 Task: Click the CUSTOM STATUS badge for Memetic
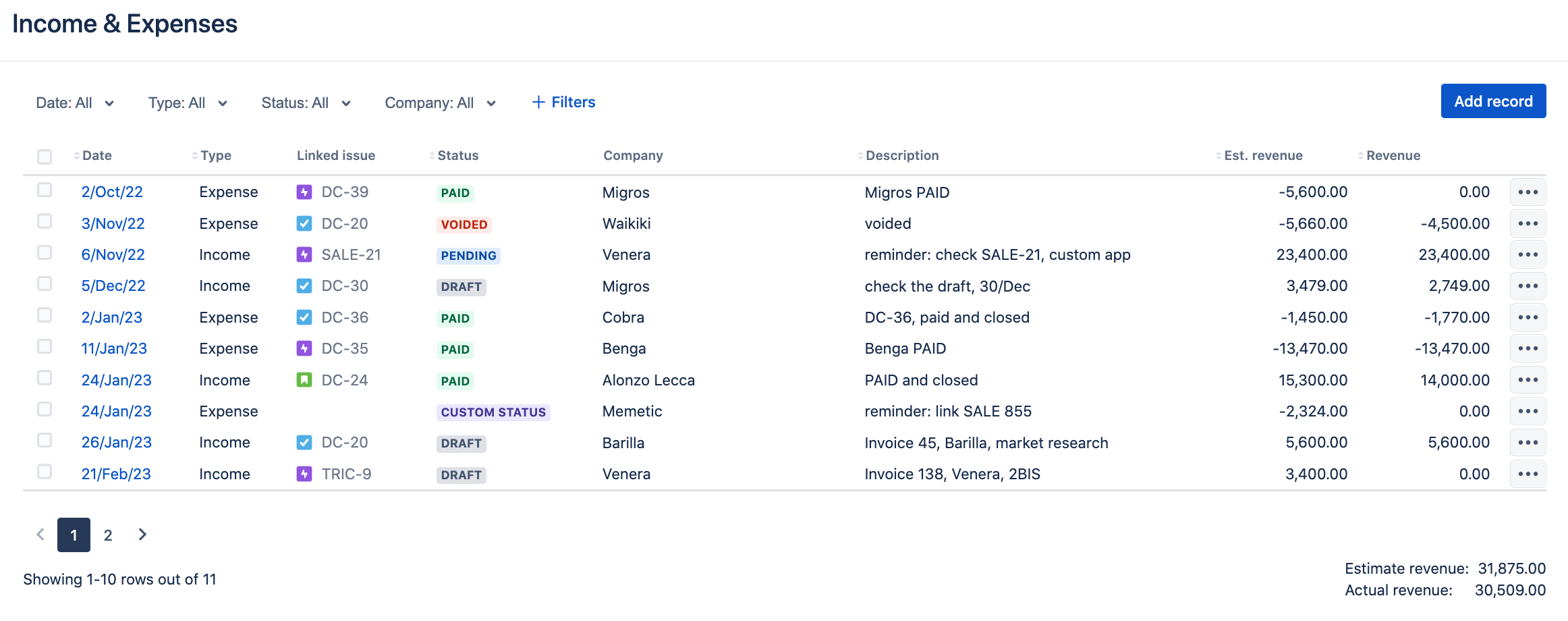tap(493, 412)
